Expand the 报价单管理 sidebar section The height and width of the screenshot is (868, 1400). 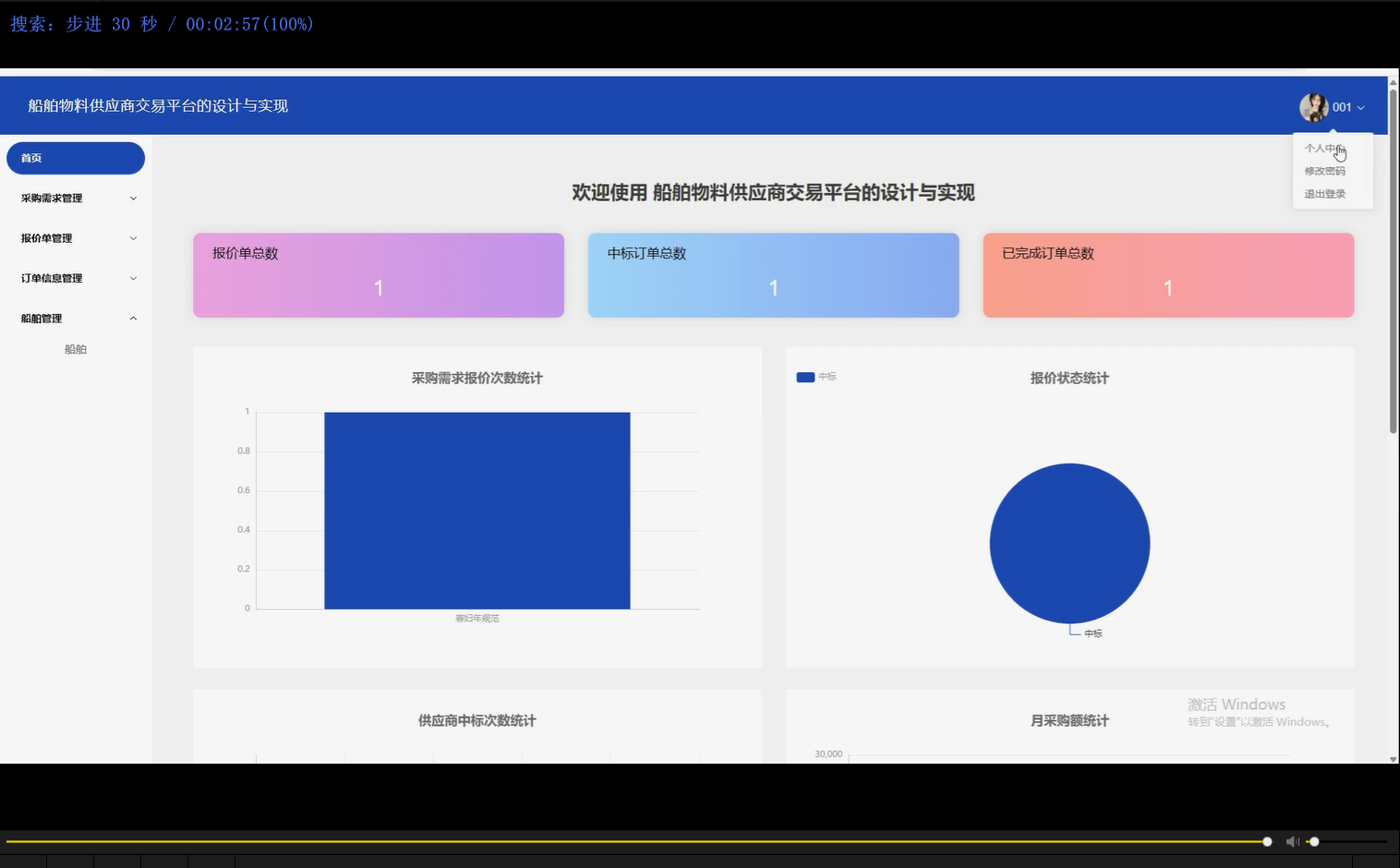[76, 237]
